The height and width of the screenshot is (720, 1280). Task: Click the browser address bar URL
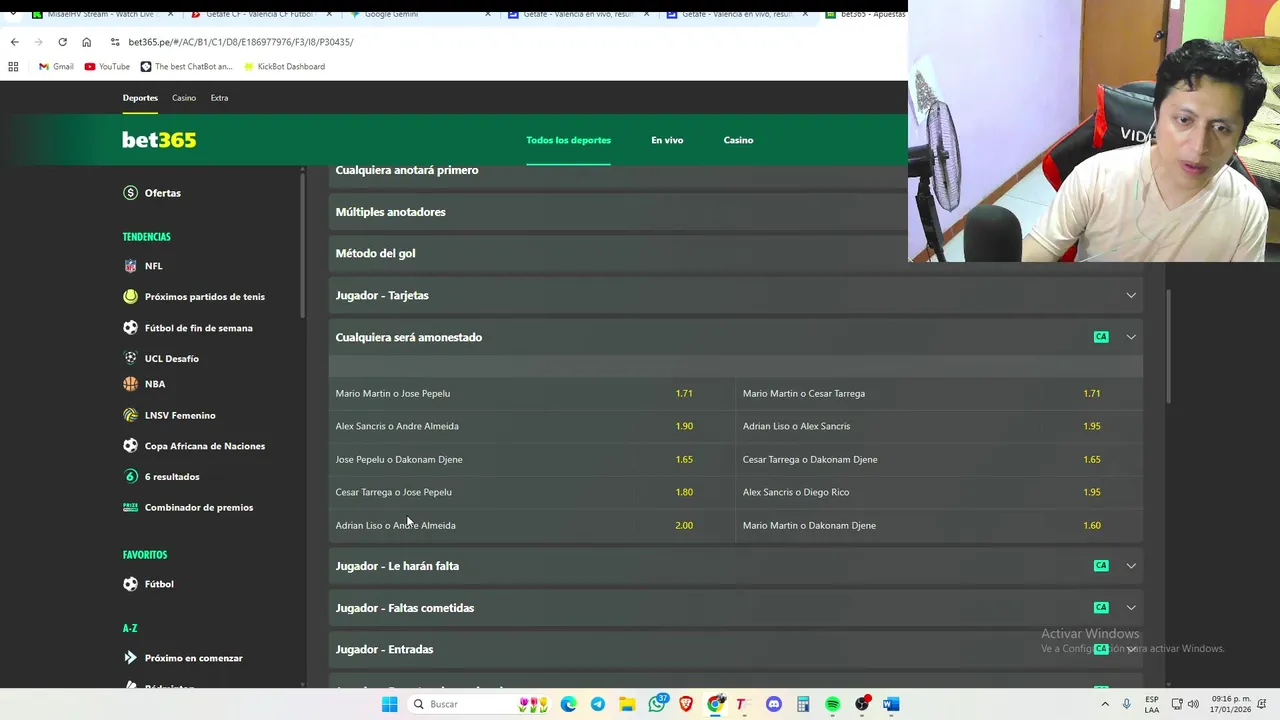241,42
